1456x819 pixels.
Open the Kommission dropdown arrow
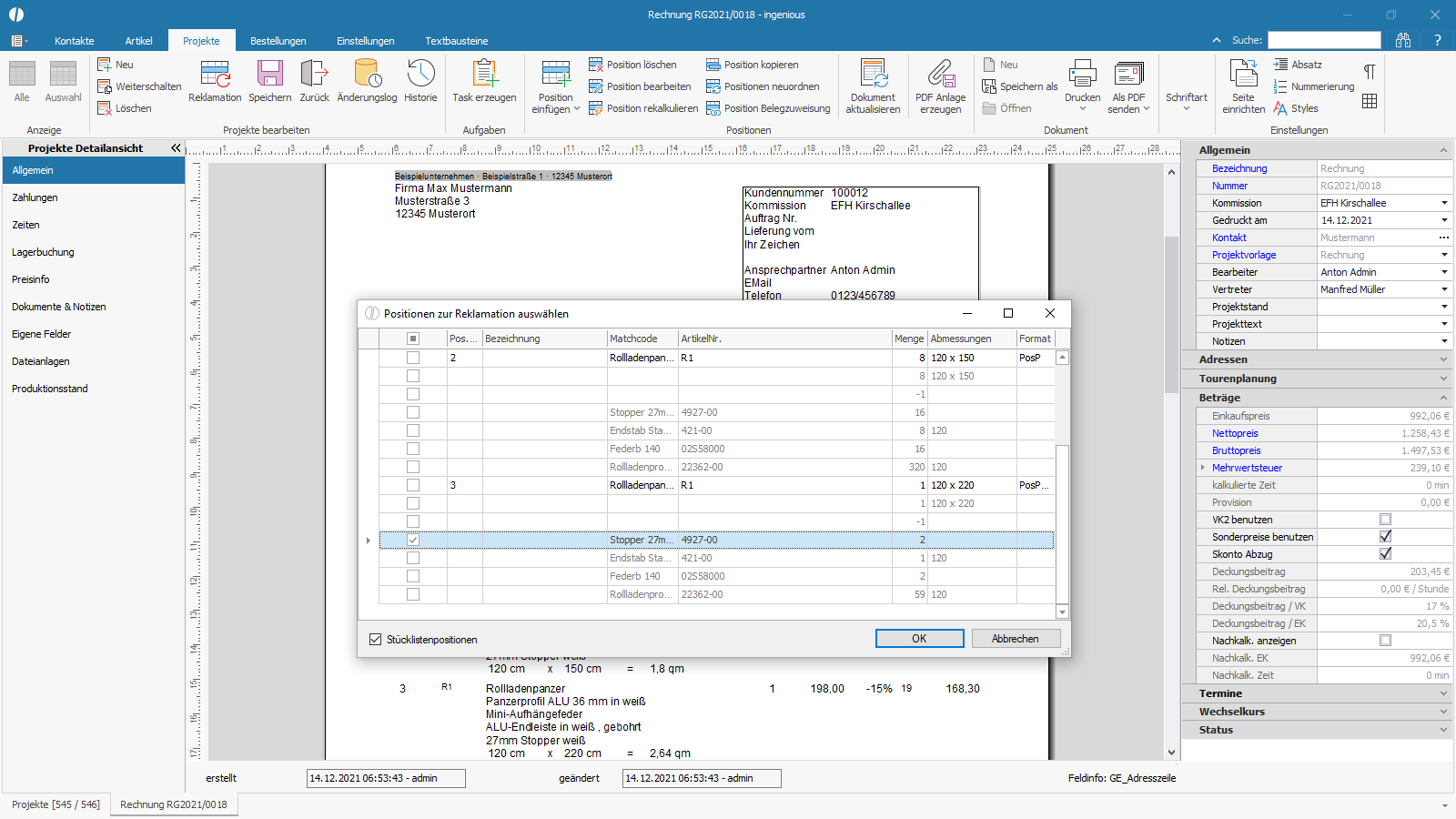pyautogui.click(x=1443, y=203)
